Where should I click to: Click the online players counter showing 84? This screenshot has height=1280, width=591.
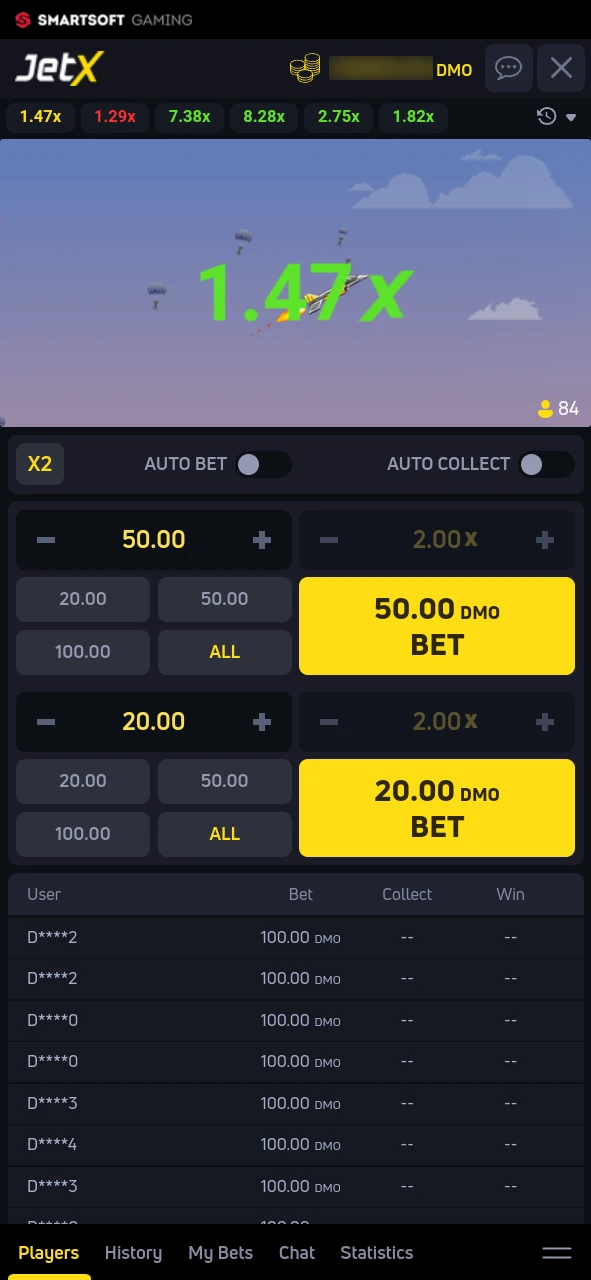click(x=558, y=408)
